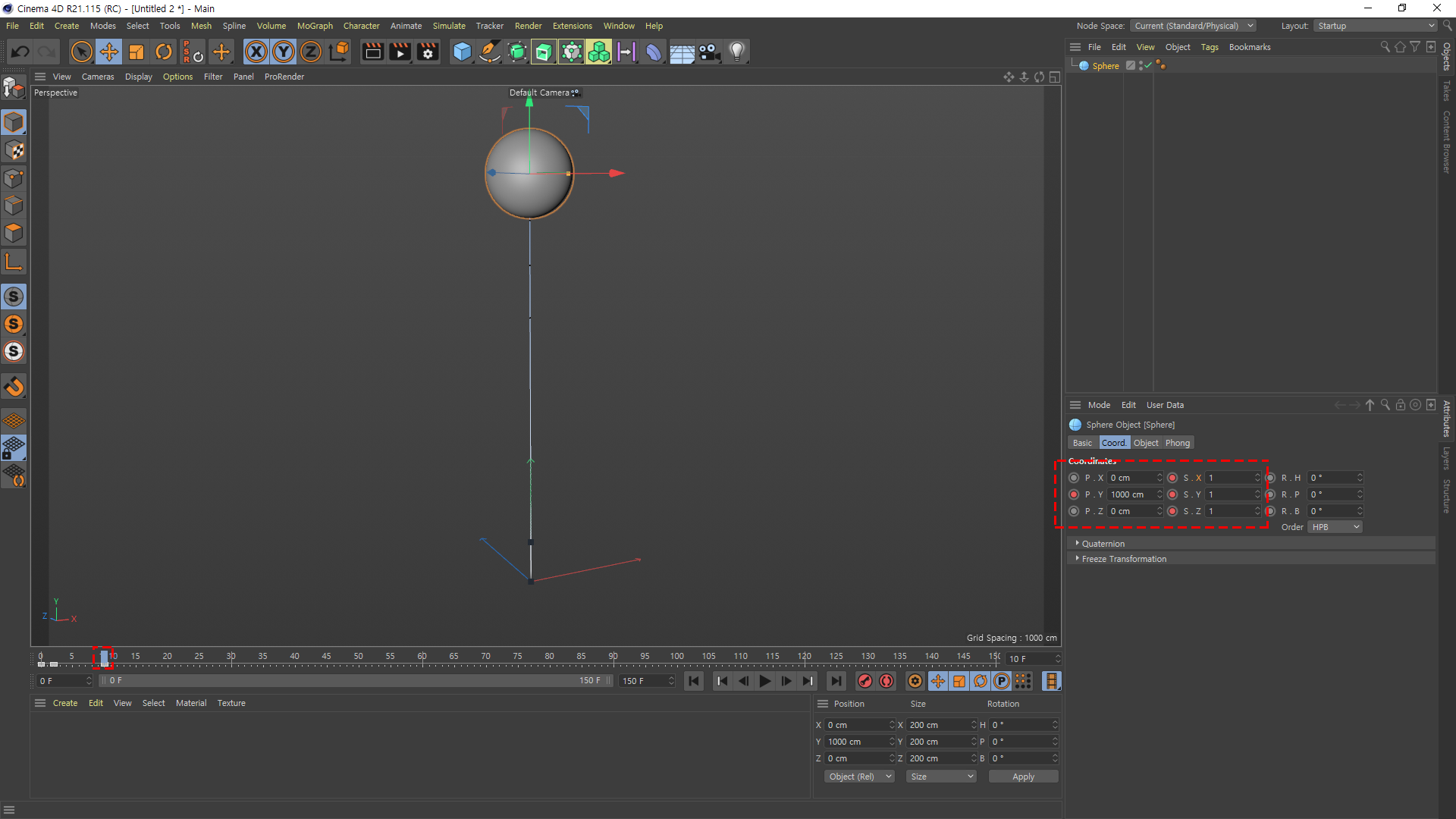The image size is (1456, 819).
Task: Toggle Y axis lock
Action: 284,52
